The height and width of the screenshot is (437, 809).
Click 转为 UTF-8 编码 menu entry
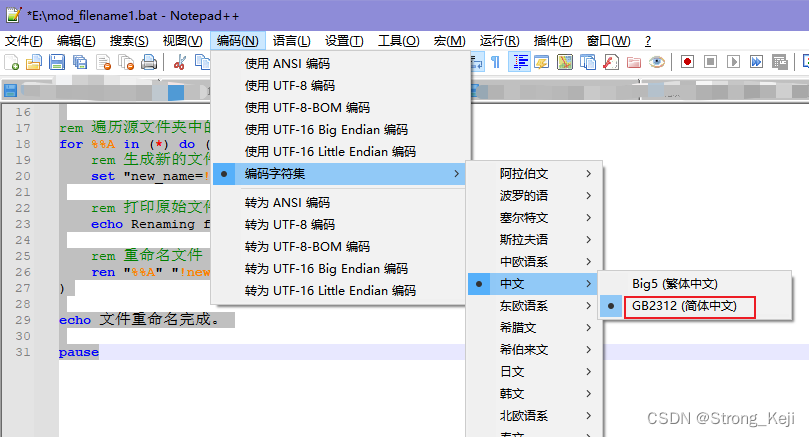(341, 225)
